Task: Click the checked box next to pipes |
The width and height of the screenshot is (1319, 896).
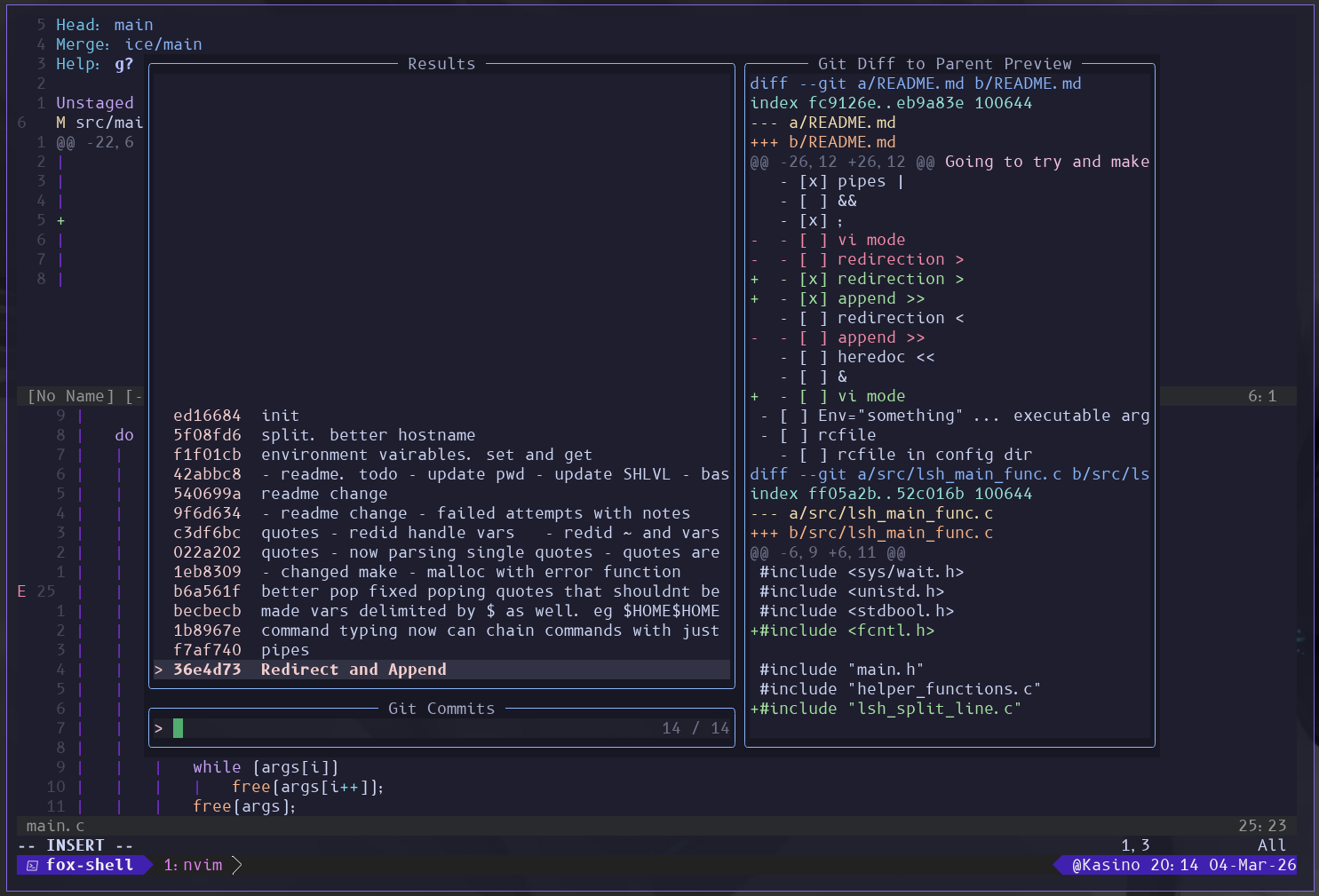Action: pyautogui.click(x=814, y=181)
